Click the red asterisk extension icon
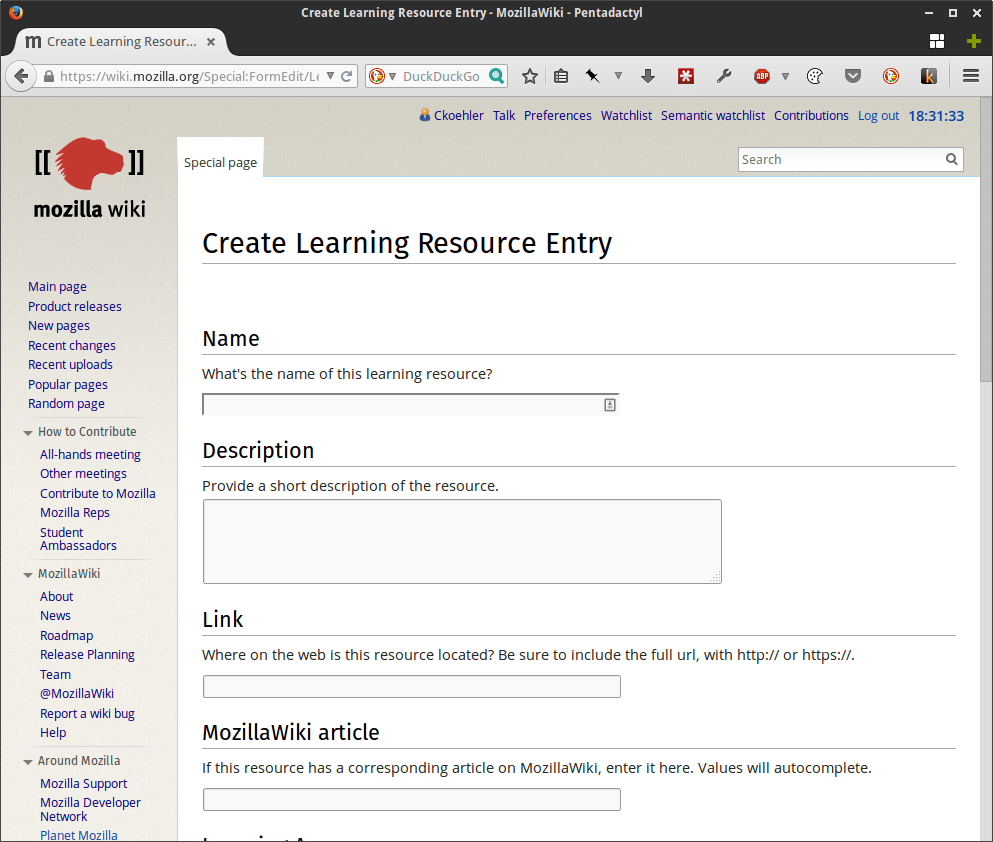This screenshot has width=993, height=842. tap(686, 77)
